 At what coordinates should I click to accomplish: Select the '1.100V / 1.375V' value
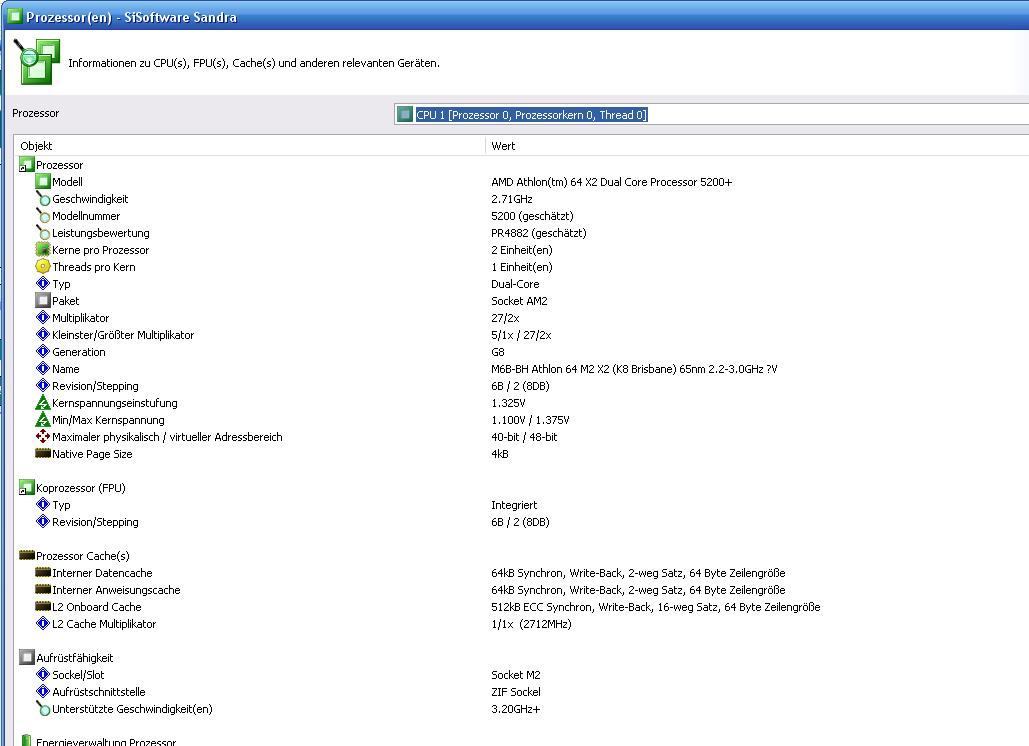click(x=530, y=421)
